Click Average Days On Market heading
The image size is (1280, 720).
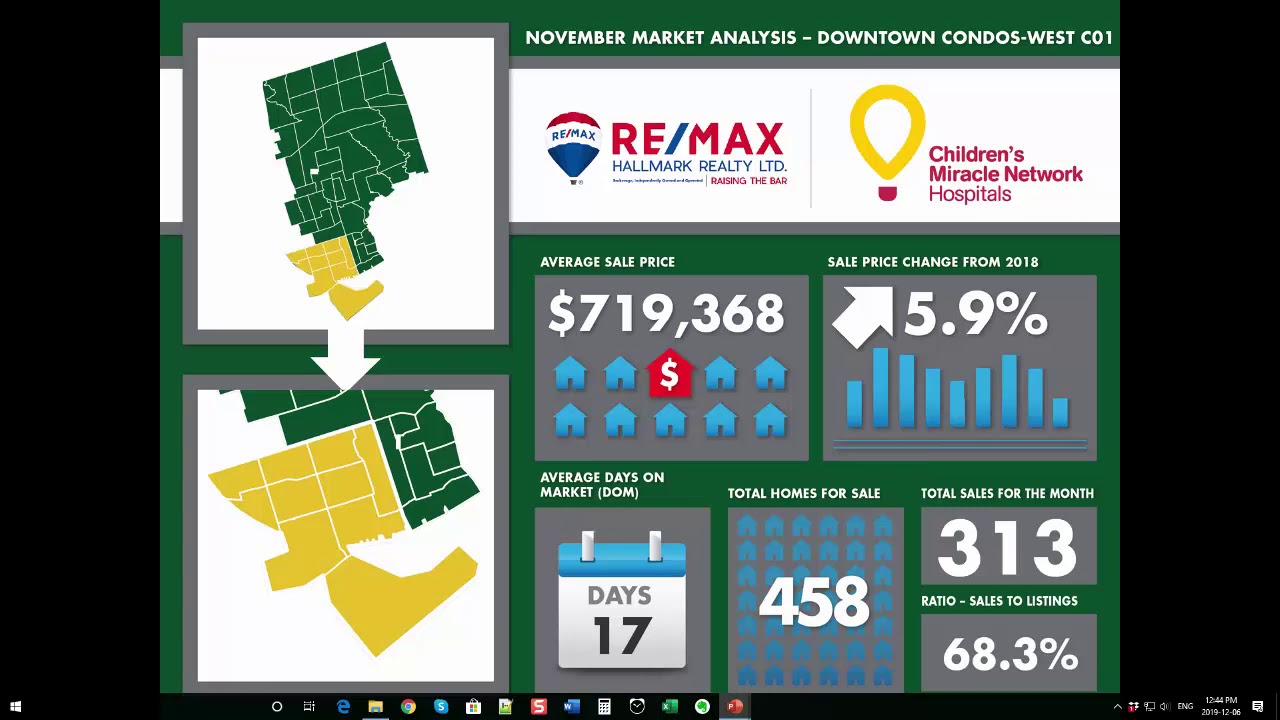602,485
